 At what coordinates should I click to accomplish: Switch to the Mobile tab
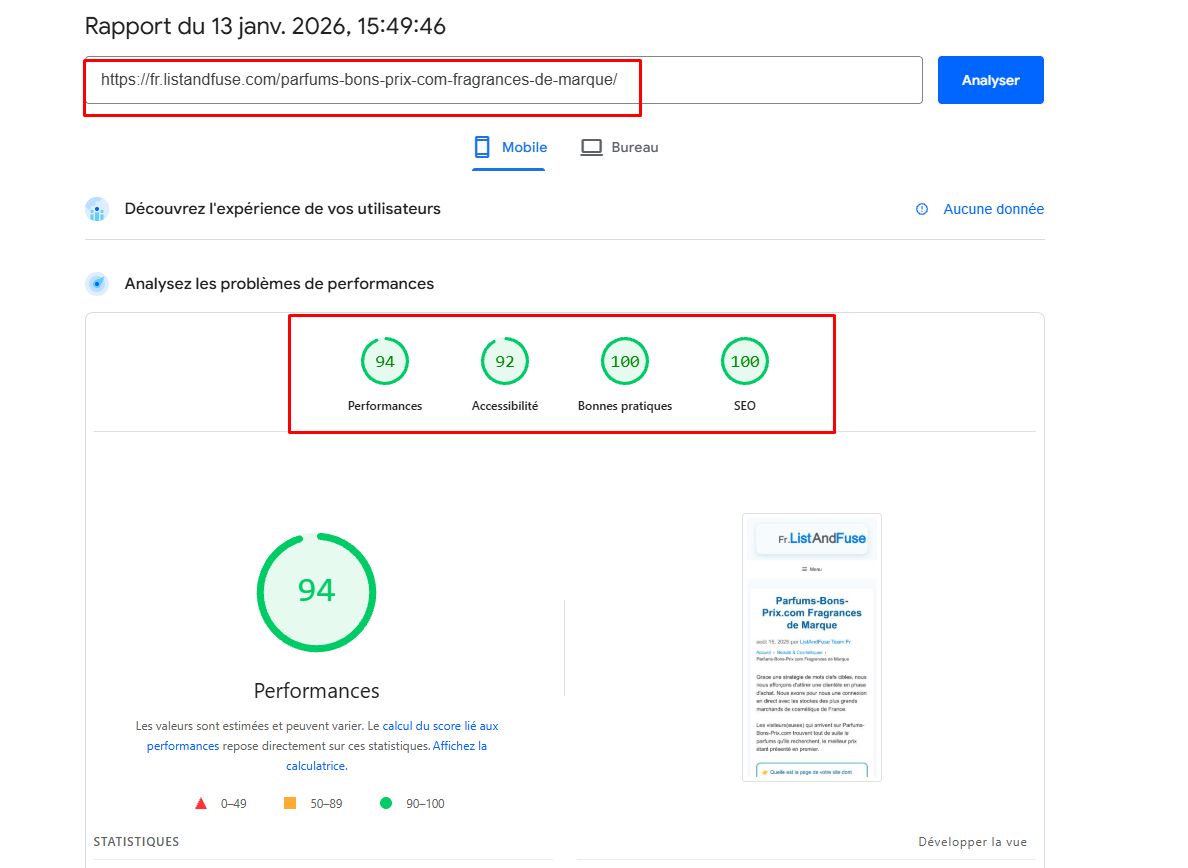(x=509, y=147)
